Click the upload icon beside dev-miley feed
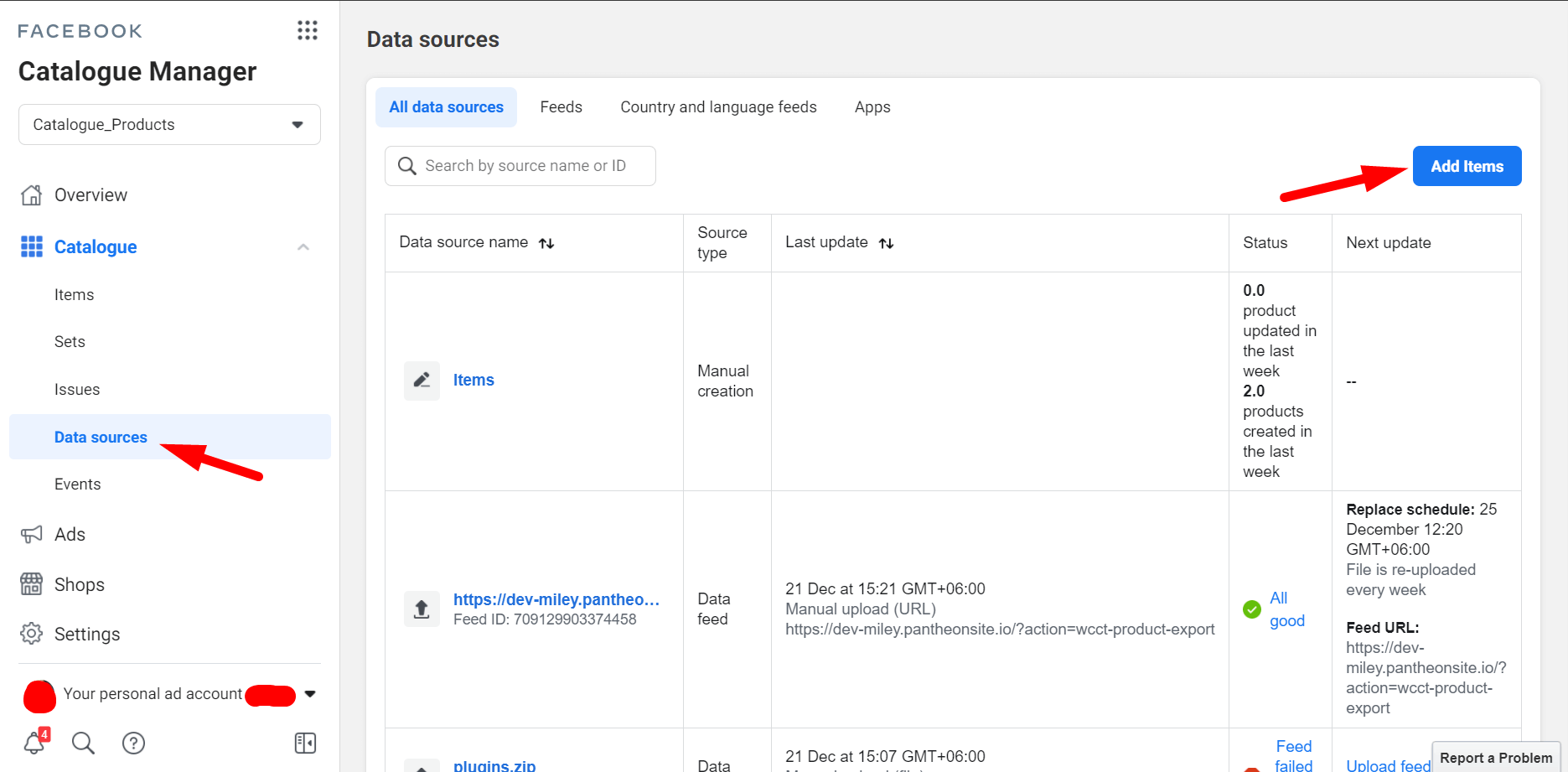 [422, 609]
